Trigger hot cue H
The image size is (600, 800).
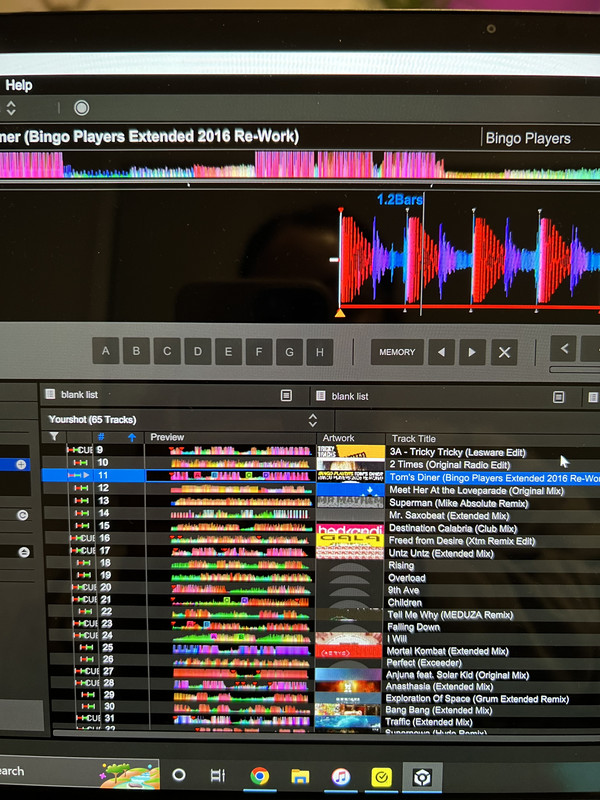pos(319,352)
